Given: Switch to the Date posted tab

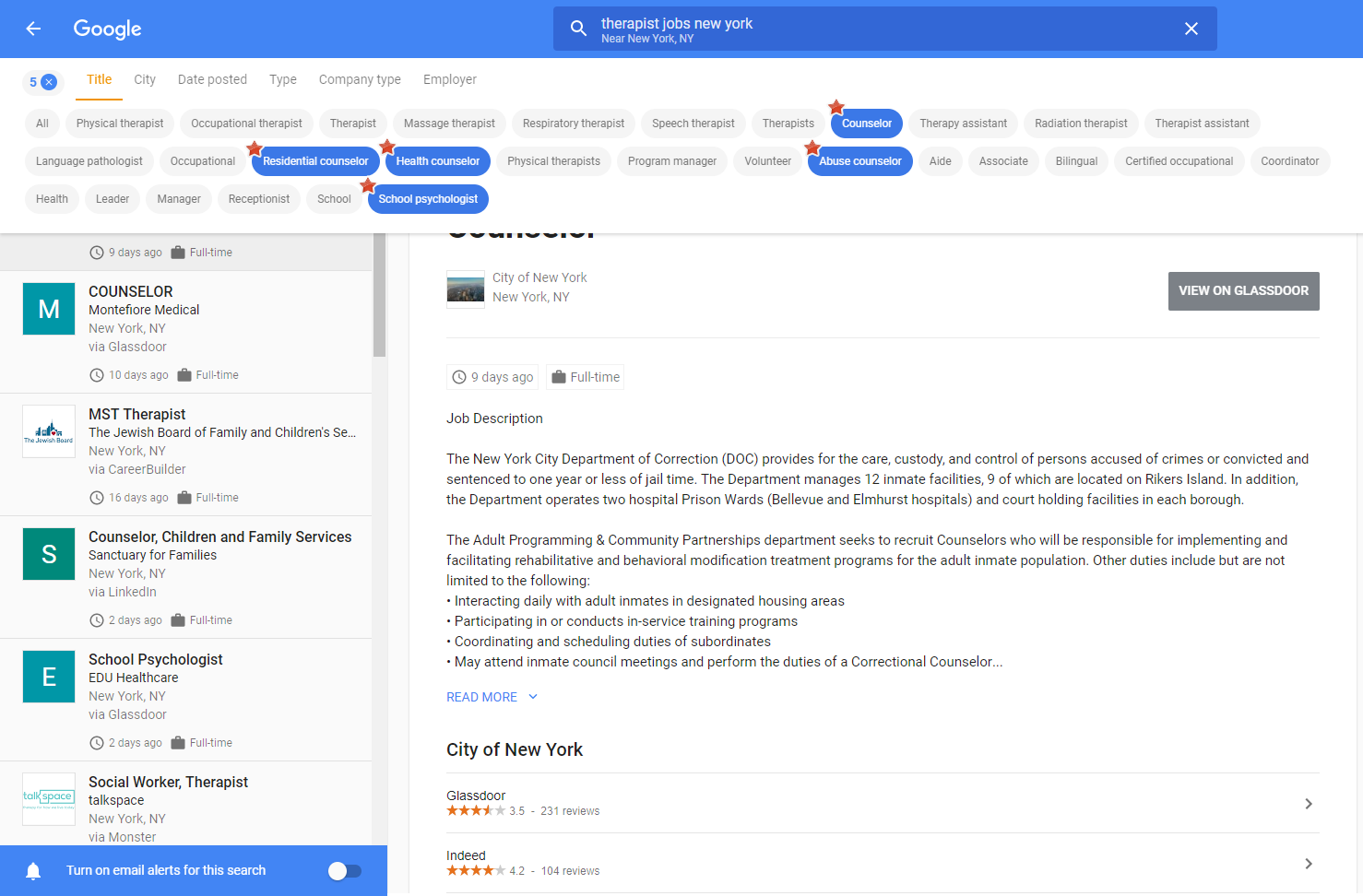Looking at the screenshot, I should point(212,79).
